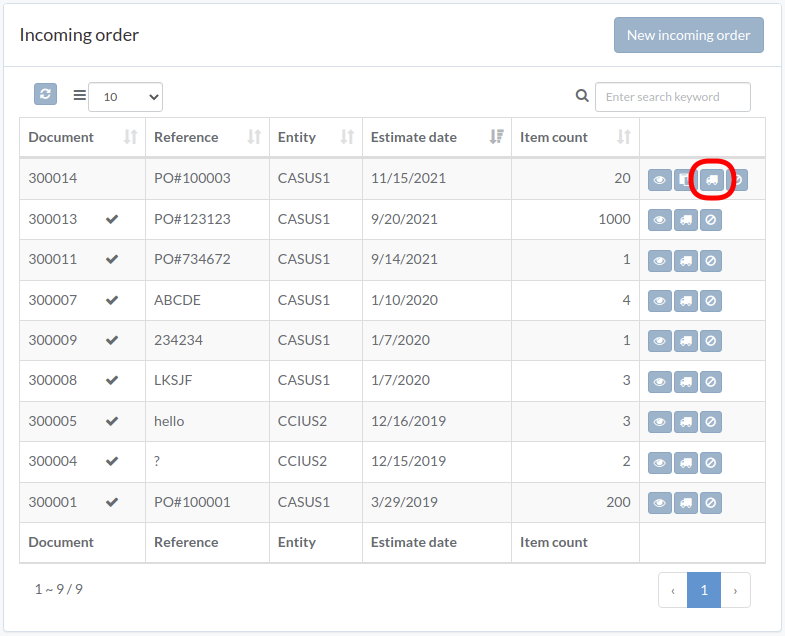View details of order 300014
Screen dimensions: 785x636
tap(660, 180)
